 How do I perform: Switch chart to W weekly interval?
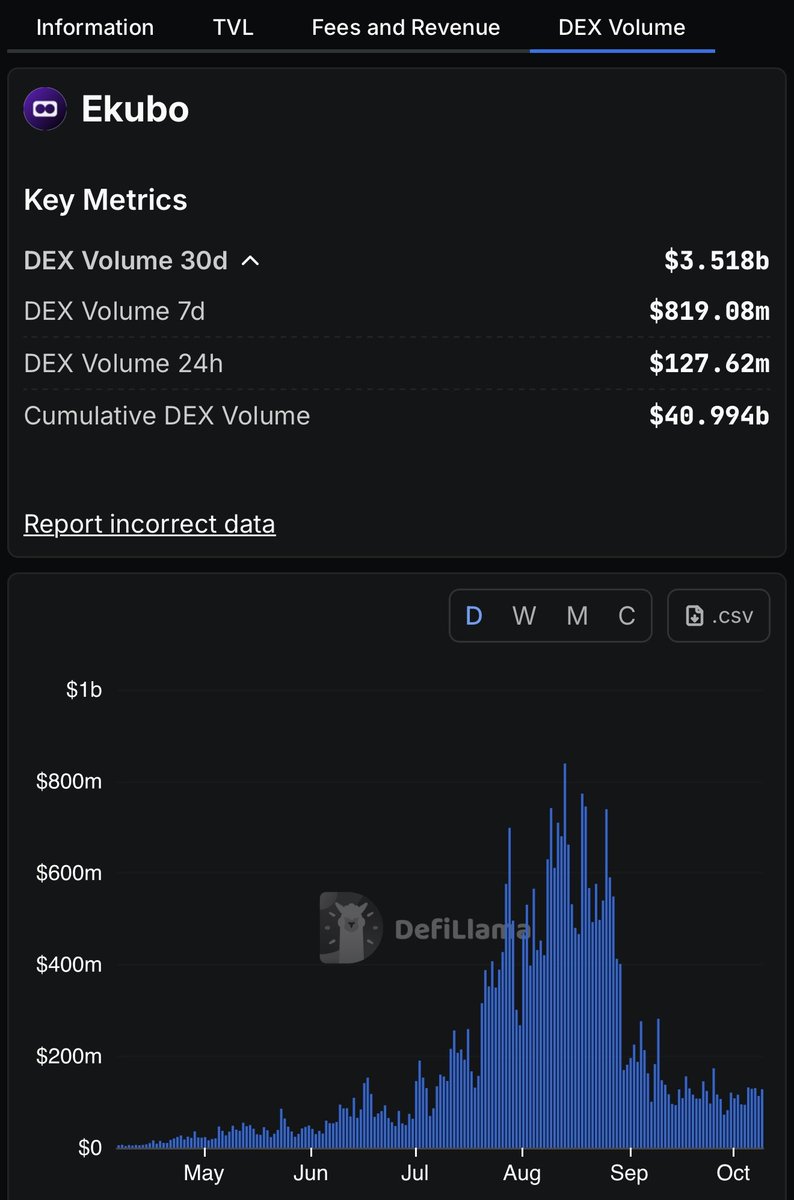point(524,615)
